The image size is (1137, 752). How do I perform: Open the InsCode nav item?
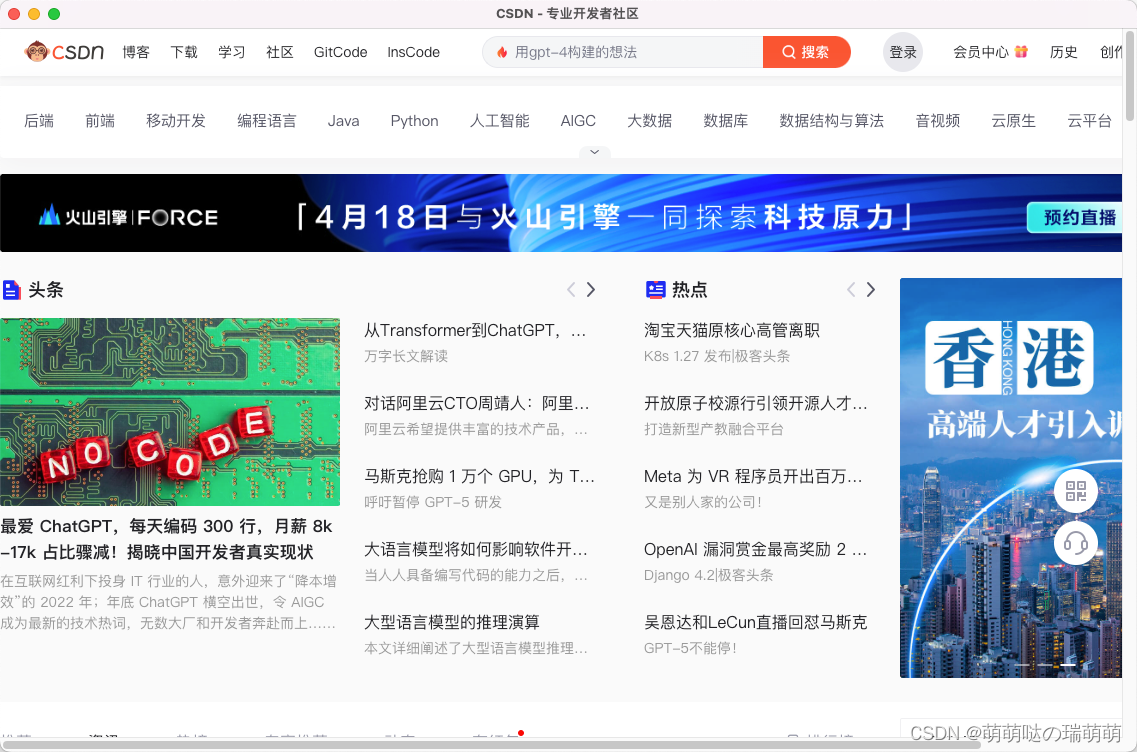coord(413,52)
